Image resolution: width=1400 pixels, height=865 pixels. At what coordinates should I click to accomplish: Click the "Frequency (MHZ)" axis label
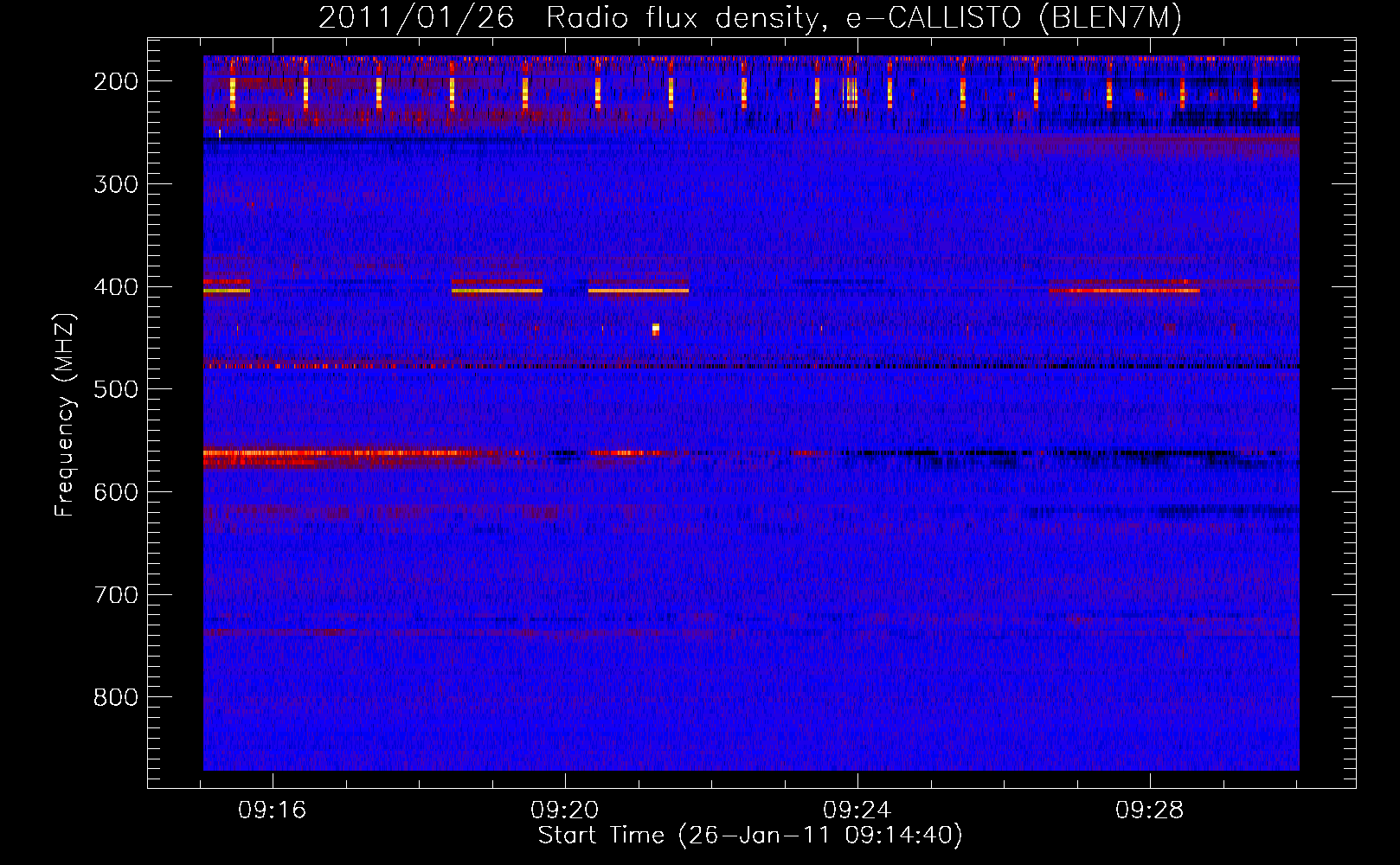[65, 414]
